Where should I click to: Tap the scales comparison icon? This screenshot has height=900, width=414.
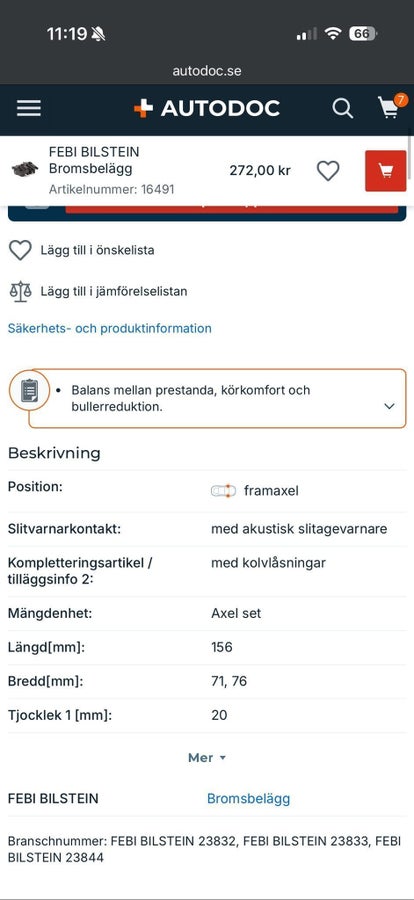click(x=20, y=291)
